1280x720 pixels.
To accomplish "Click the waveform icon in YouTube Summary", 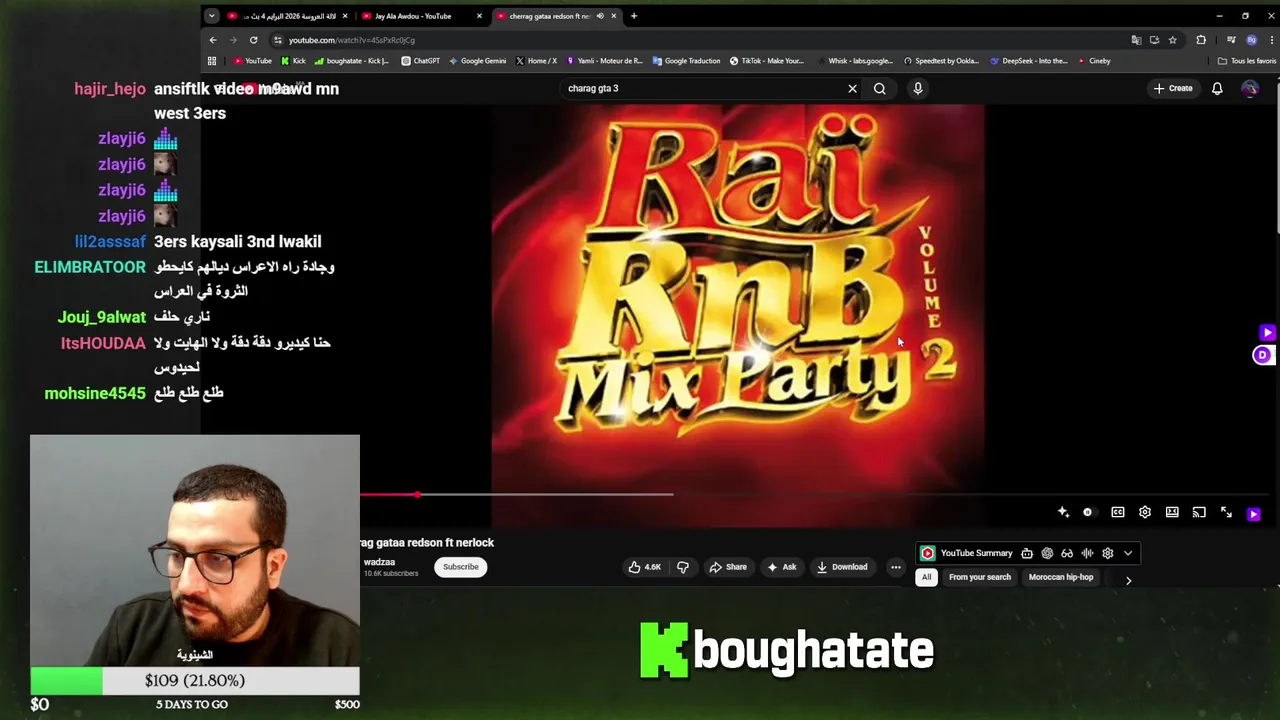I will 1087,553.
